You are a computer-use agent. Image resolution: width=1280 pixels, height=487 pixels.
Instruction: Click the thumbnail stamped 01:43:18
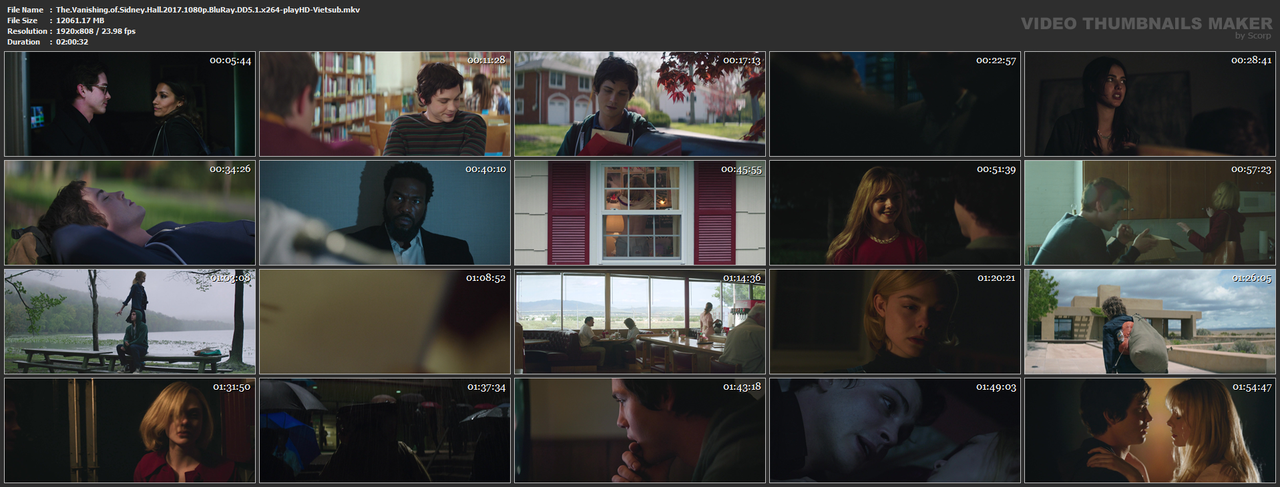(x=640, y=430)
